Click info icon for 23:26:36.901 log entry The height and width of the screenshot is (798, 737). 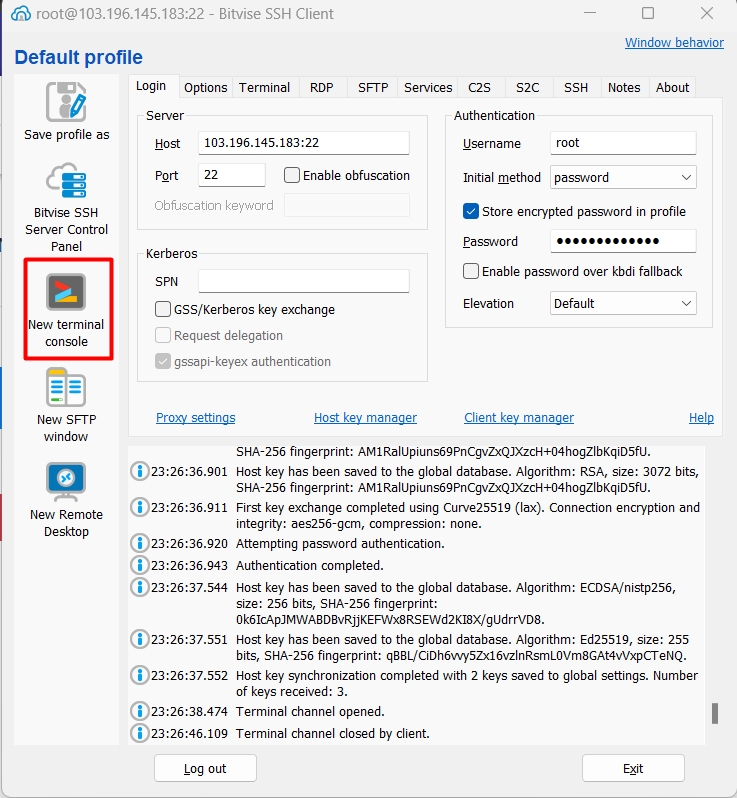pyautogui.click(x=139, y=471)
